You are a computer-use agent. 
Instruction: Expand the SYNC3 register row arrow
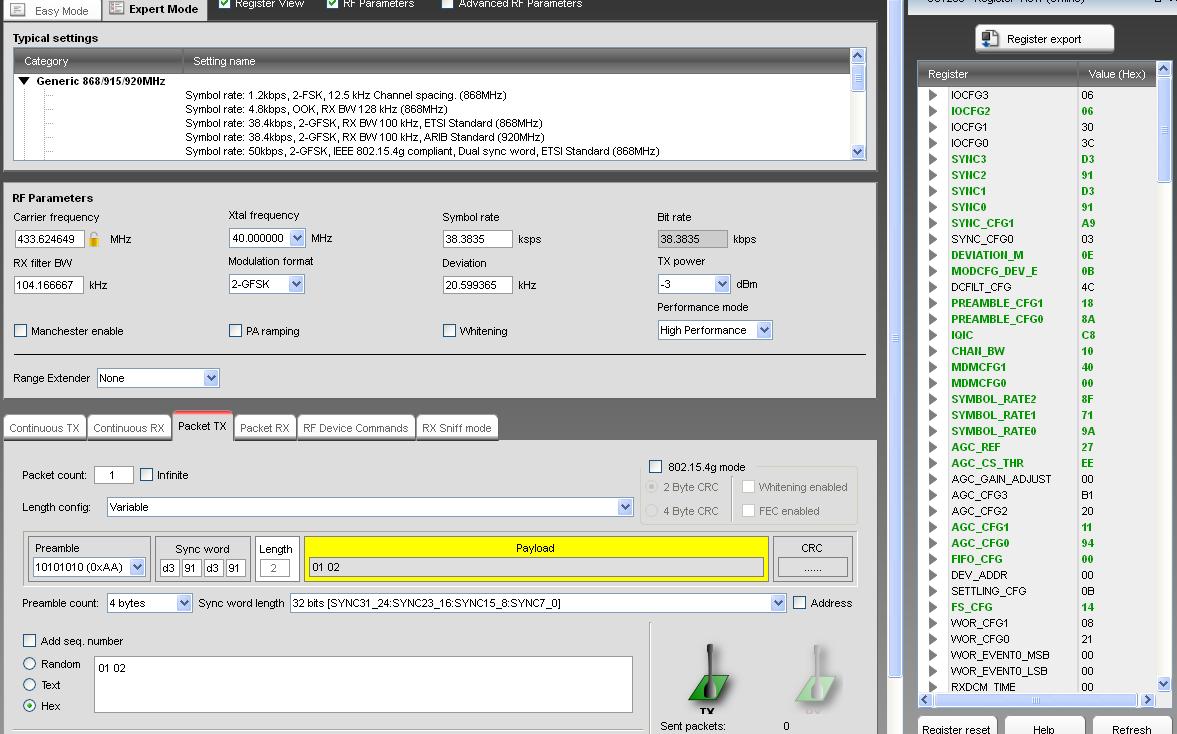[932, 159]
